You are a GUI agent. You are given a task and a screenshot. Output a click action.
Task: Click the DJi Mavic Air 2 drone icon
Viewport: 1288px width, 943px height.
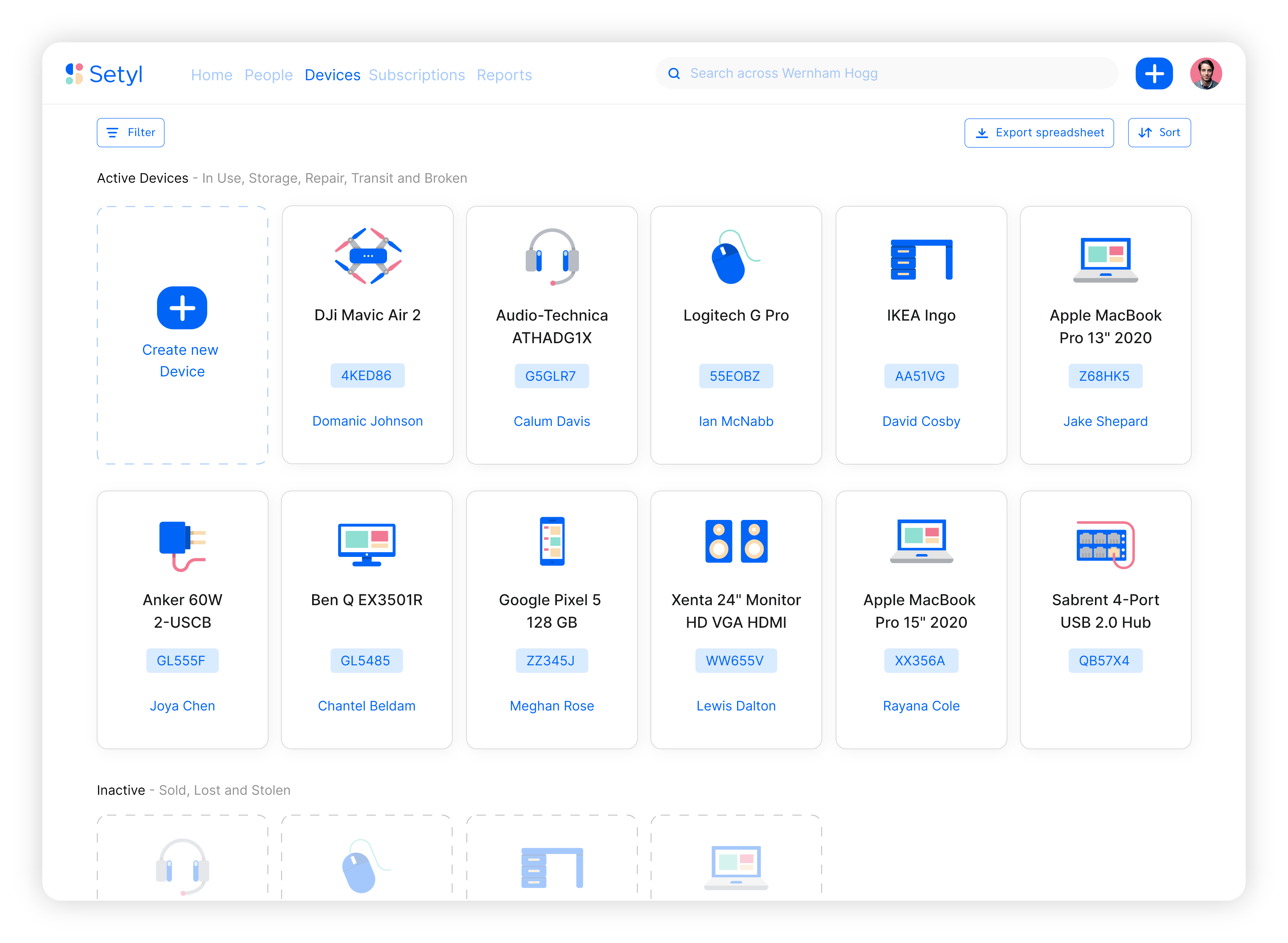click(x=368, y=256)
